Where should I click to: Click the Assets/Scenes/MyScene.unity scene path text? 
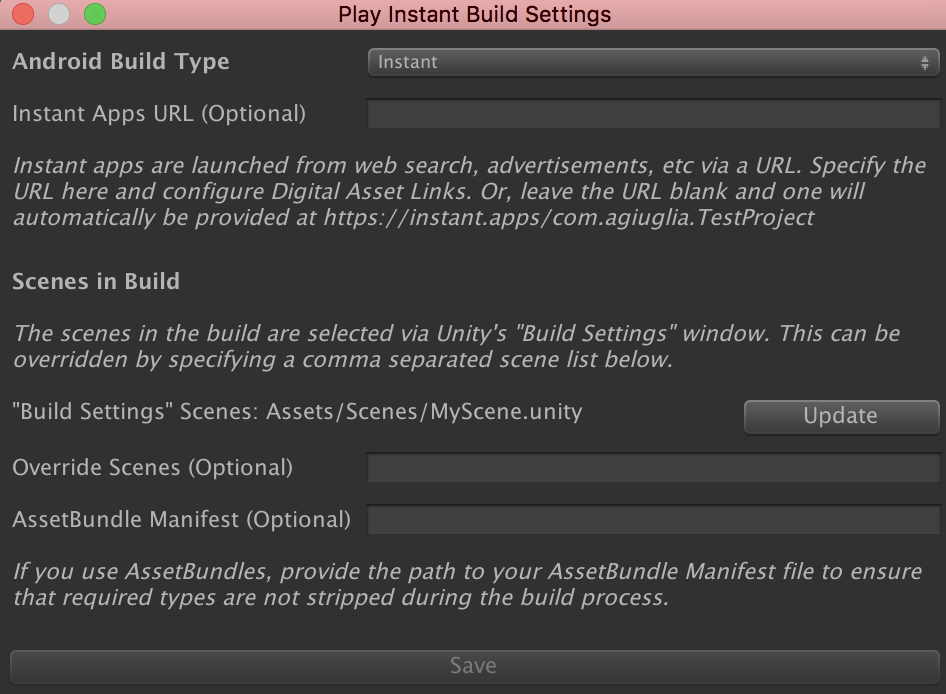click(x=424, y=411)
